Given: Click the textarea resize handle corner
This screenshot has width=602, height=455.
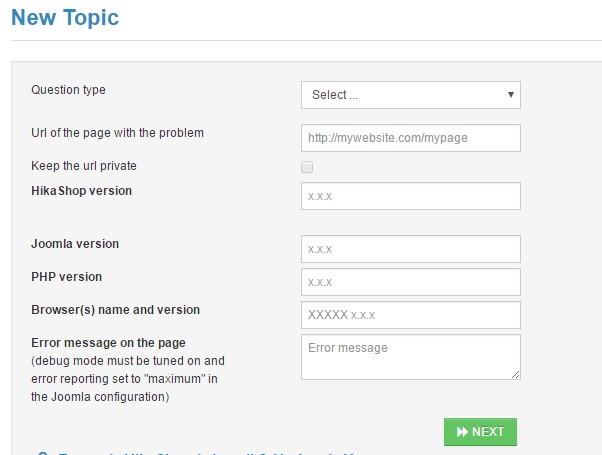Looking at the screenshot, I should pos(516,375).
